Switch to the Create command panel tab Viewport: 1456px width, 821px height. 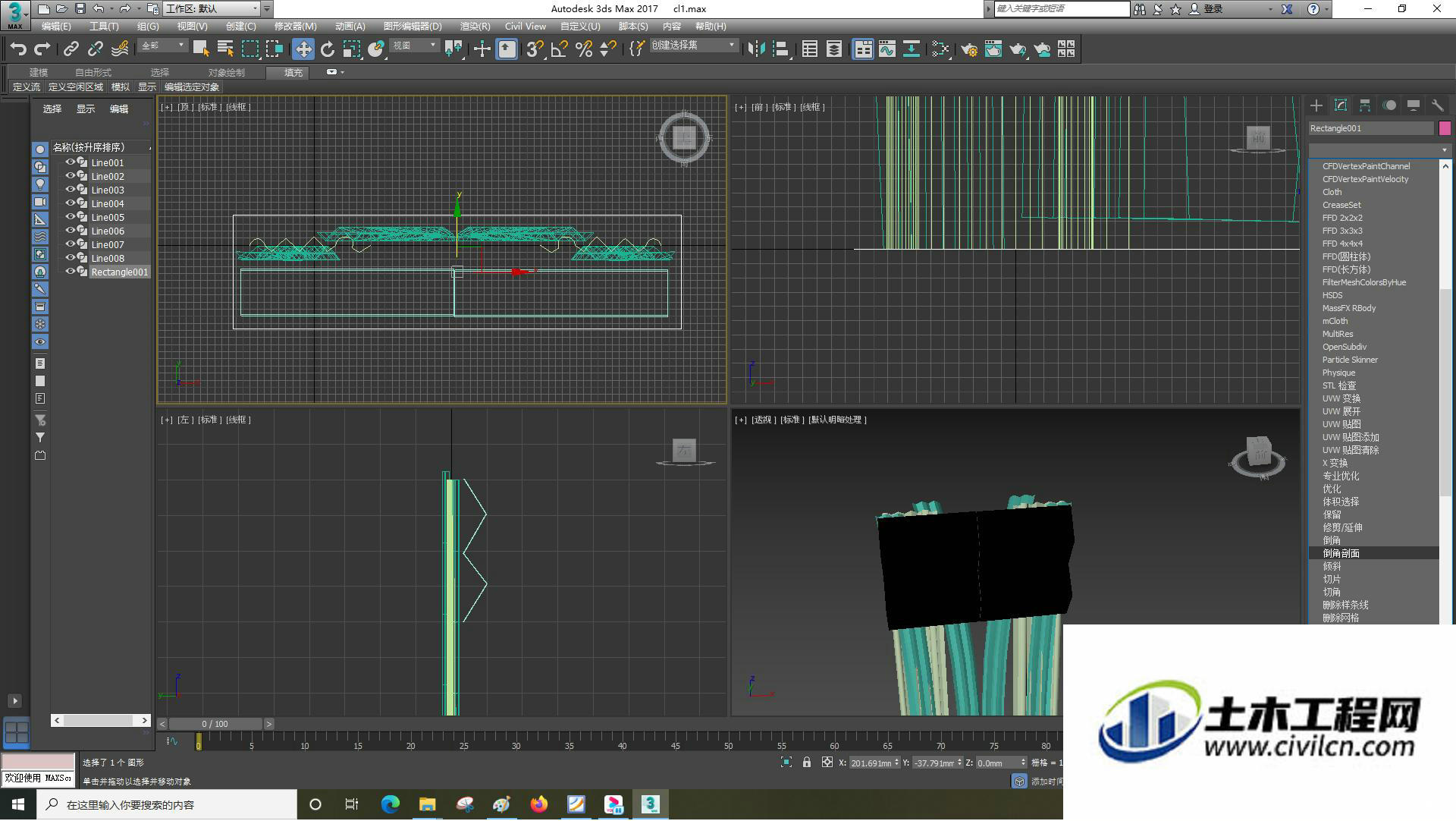[1316, 105]
